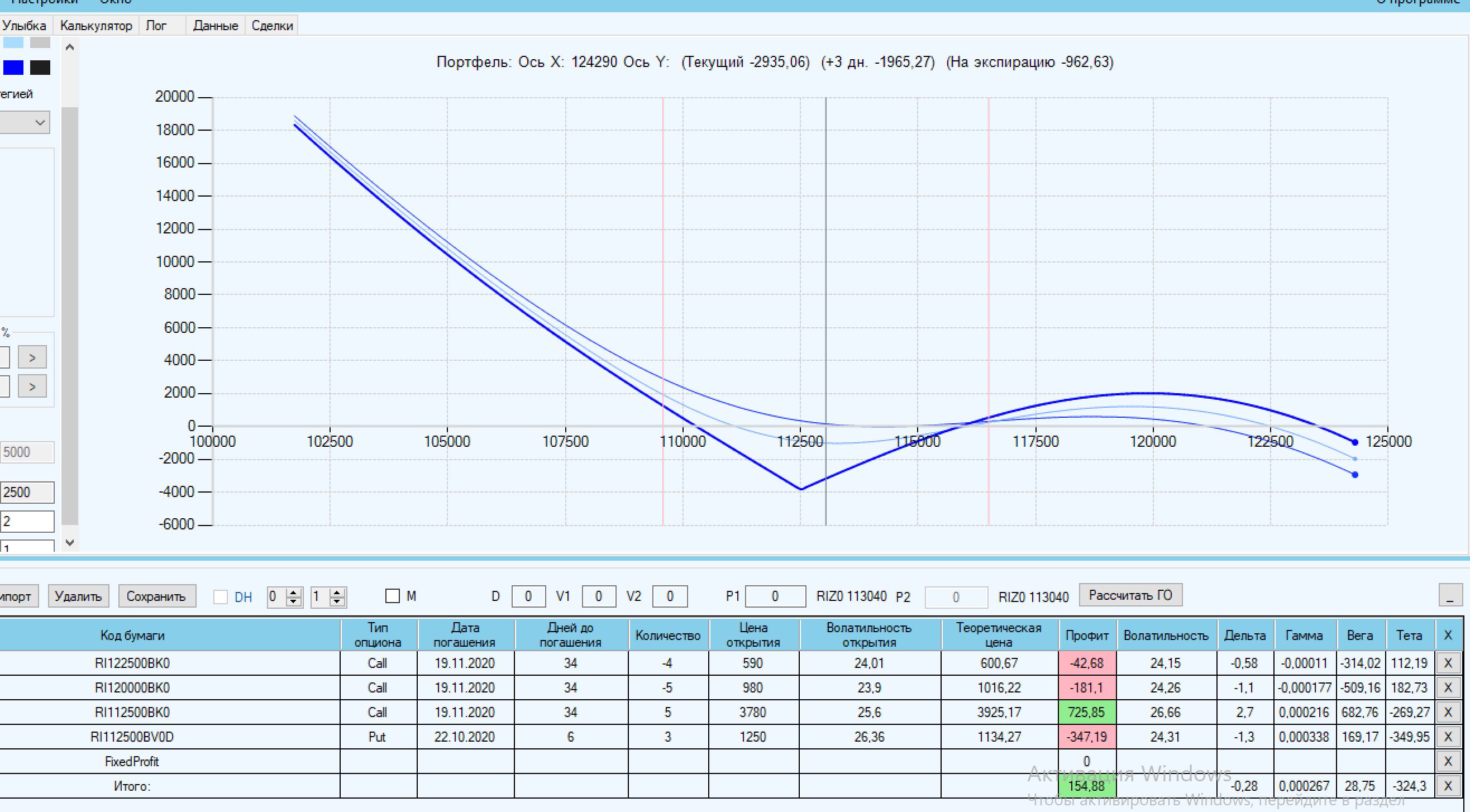Delete the RI122500BK0 row with X
The height and width of the screenshot is (812, 1470).
(1447, 663)
